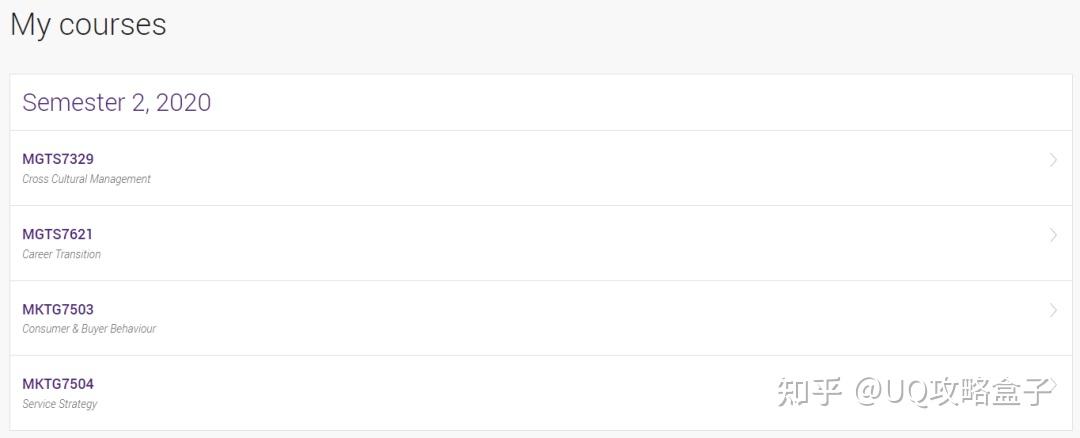This screenshot has width=1080, height=438.
Task: Click the My courses page title
Action: tap(88, 24)
